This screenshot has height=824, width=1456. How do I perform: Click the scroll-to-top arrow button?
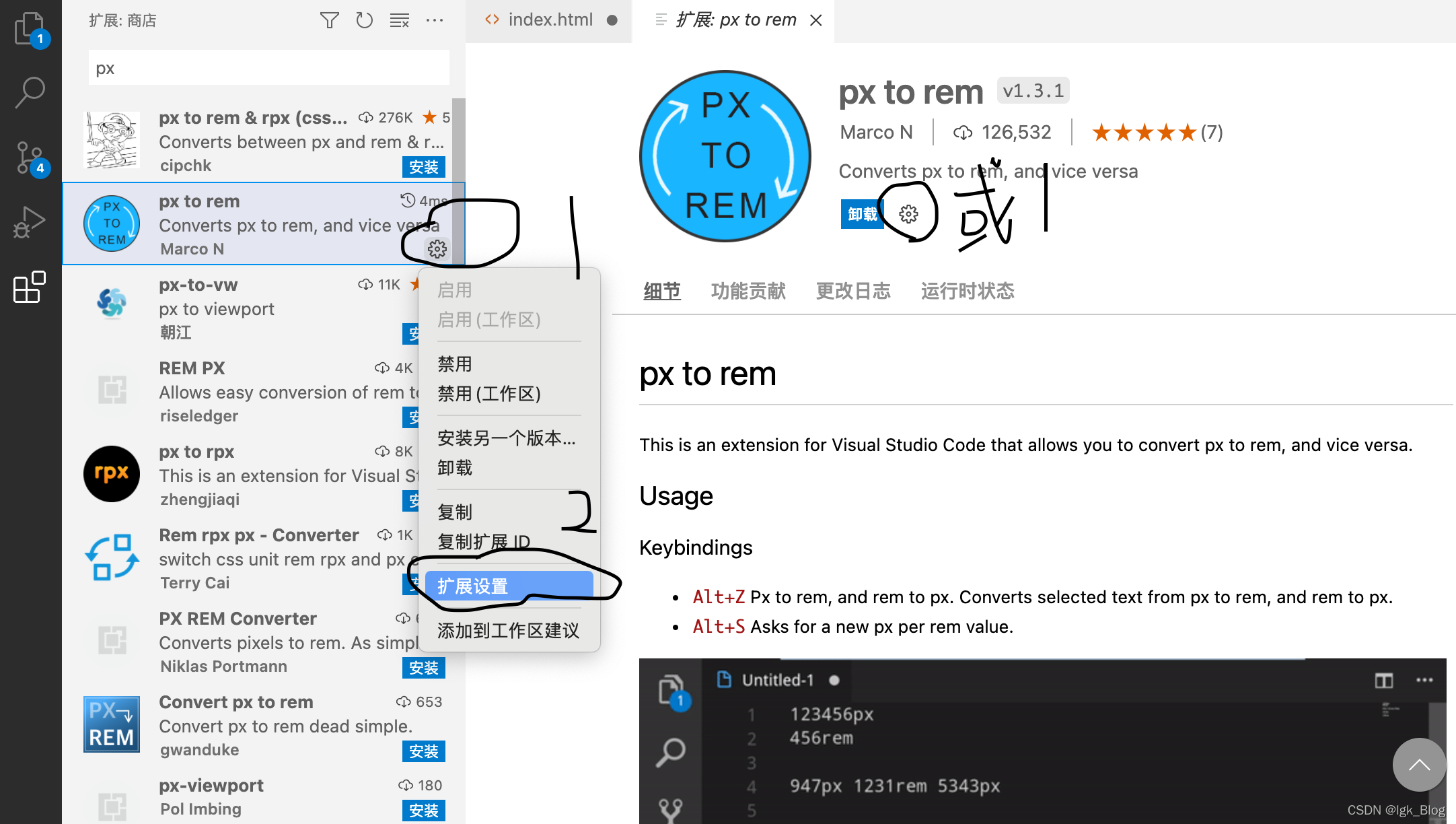point(1419,765)
